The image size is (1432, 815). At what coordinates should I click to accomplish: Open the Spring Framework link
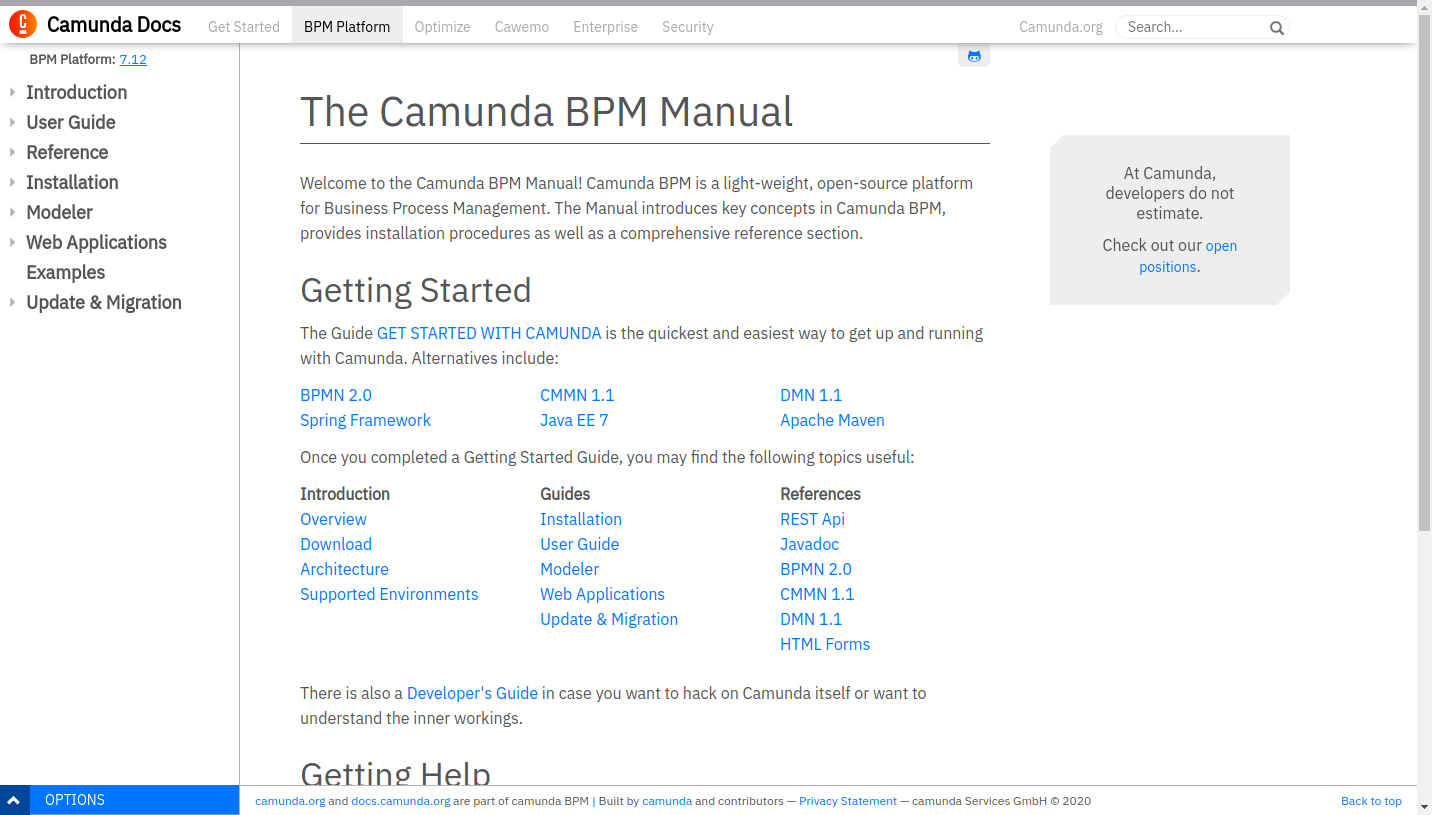[x=365, y=420]
